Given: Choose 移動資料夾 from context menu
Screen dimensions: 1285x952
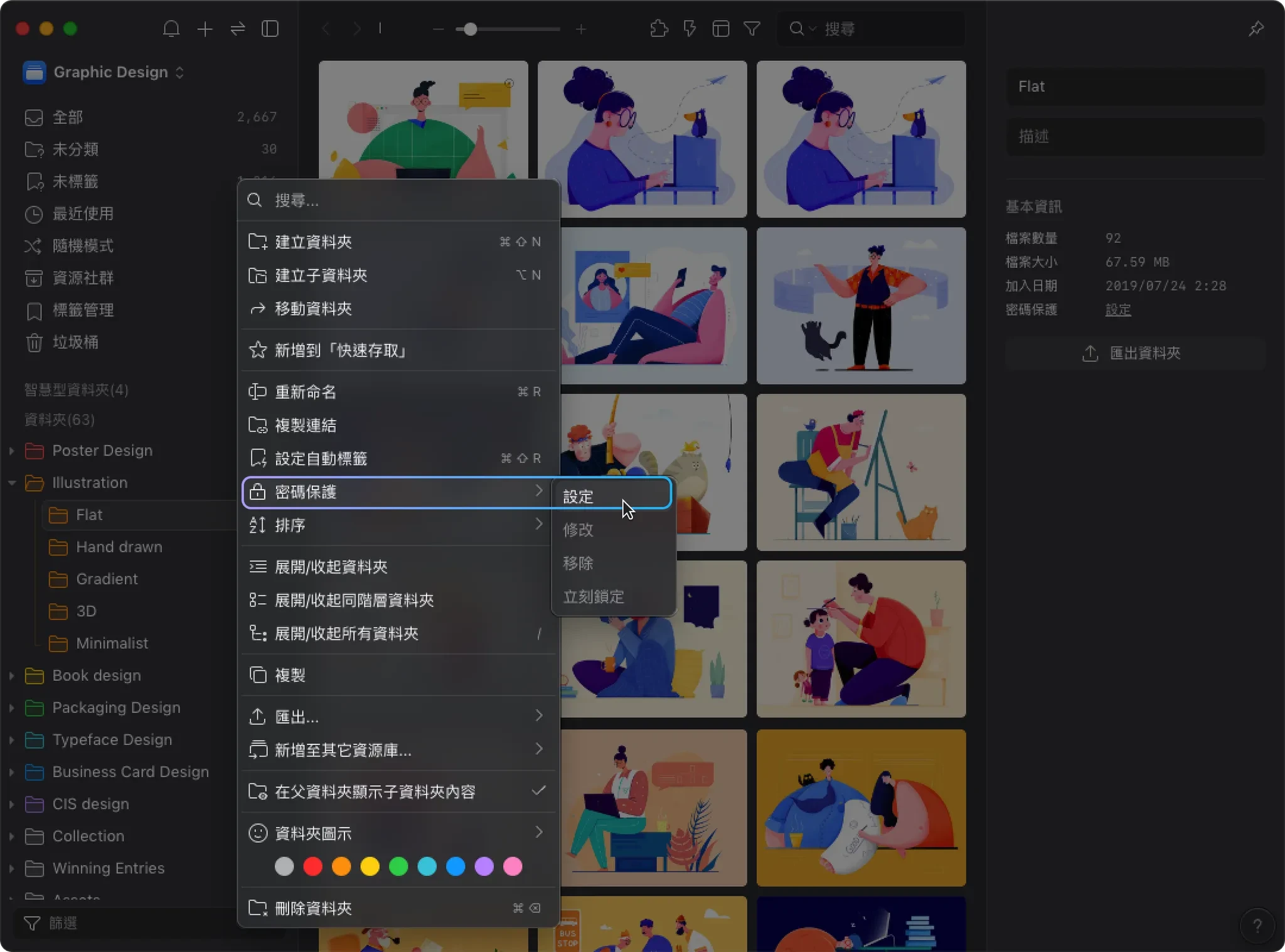Looking at the screenshot, I should click(x=398, y=308).
